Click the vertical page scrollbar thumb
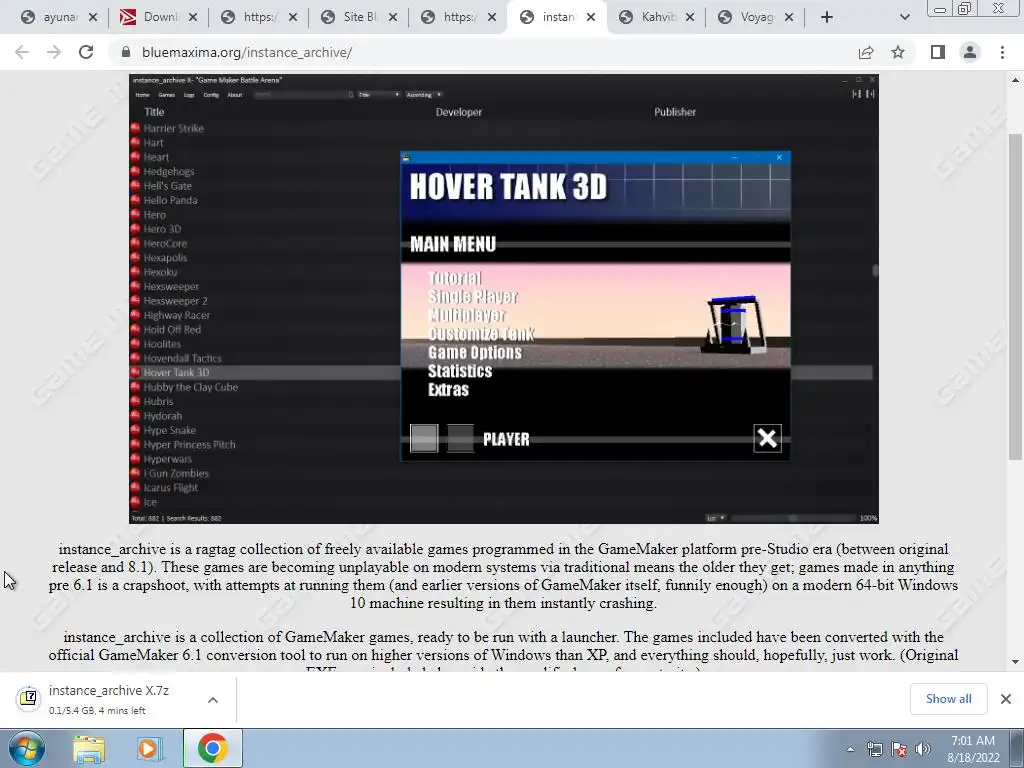This screenshot has height=768, width=1024. (1015, 296)
